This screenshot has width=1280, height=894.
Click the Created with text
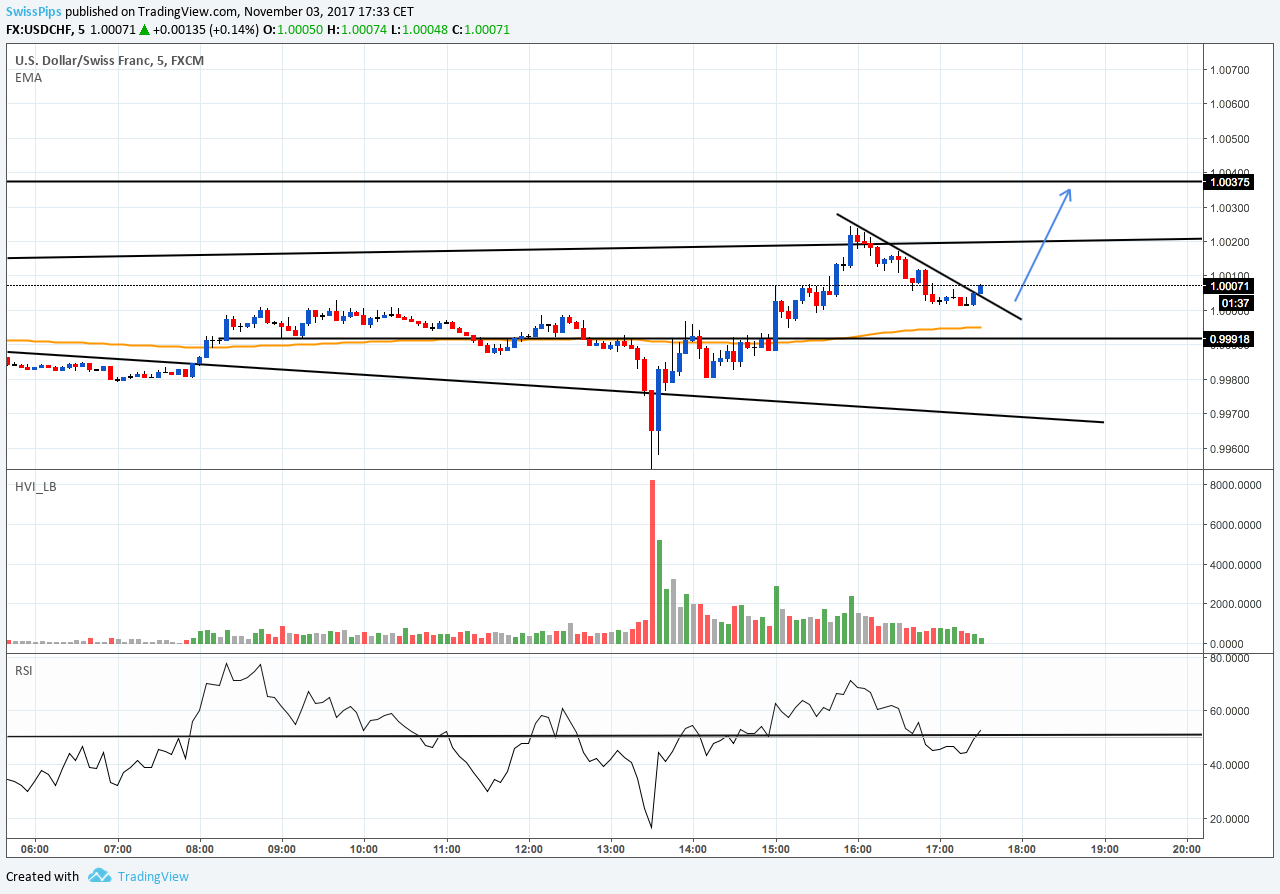[x=42, y=876]
